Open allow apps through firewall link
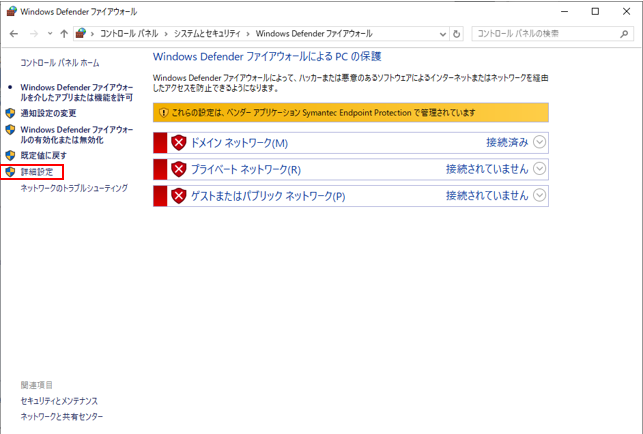Image resolution: width=643 pixels, height=434 pixels. [x=77, y=92]
